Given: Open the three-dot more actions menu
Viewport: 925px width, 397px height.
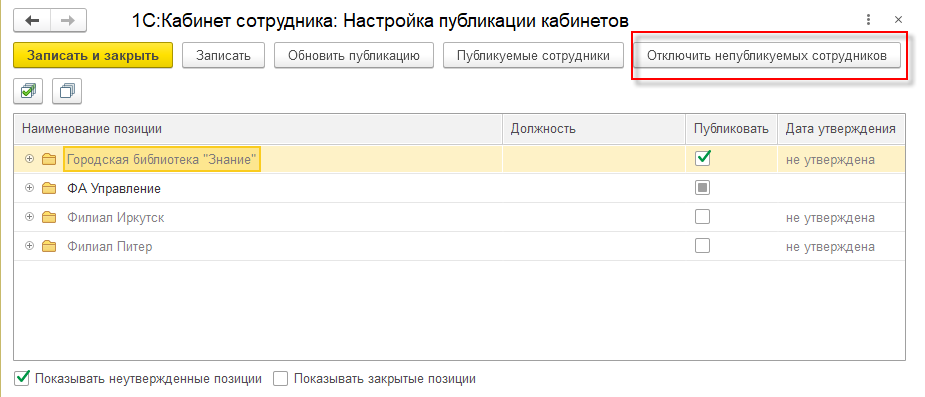Looking at the screenshot, I should pyautogui.click(x=868, y=20).
